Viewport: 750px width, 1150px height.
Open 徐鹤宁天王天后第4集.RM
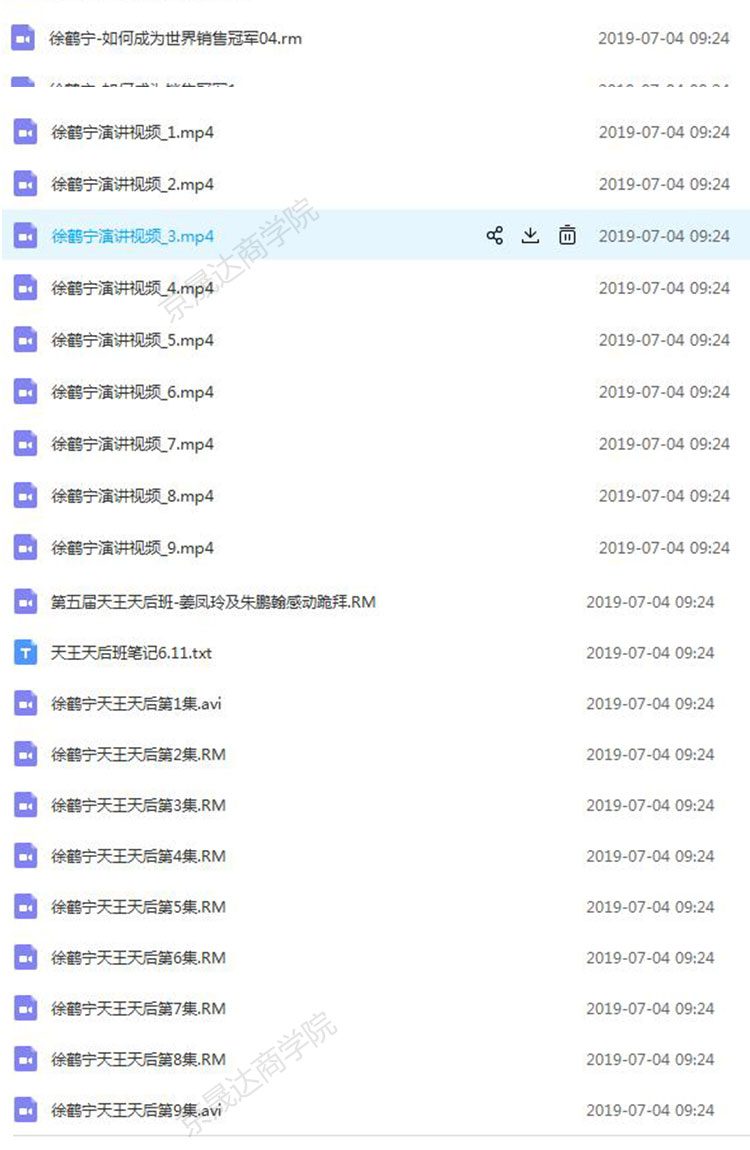tap(138, 856)
